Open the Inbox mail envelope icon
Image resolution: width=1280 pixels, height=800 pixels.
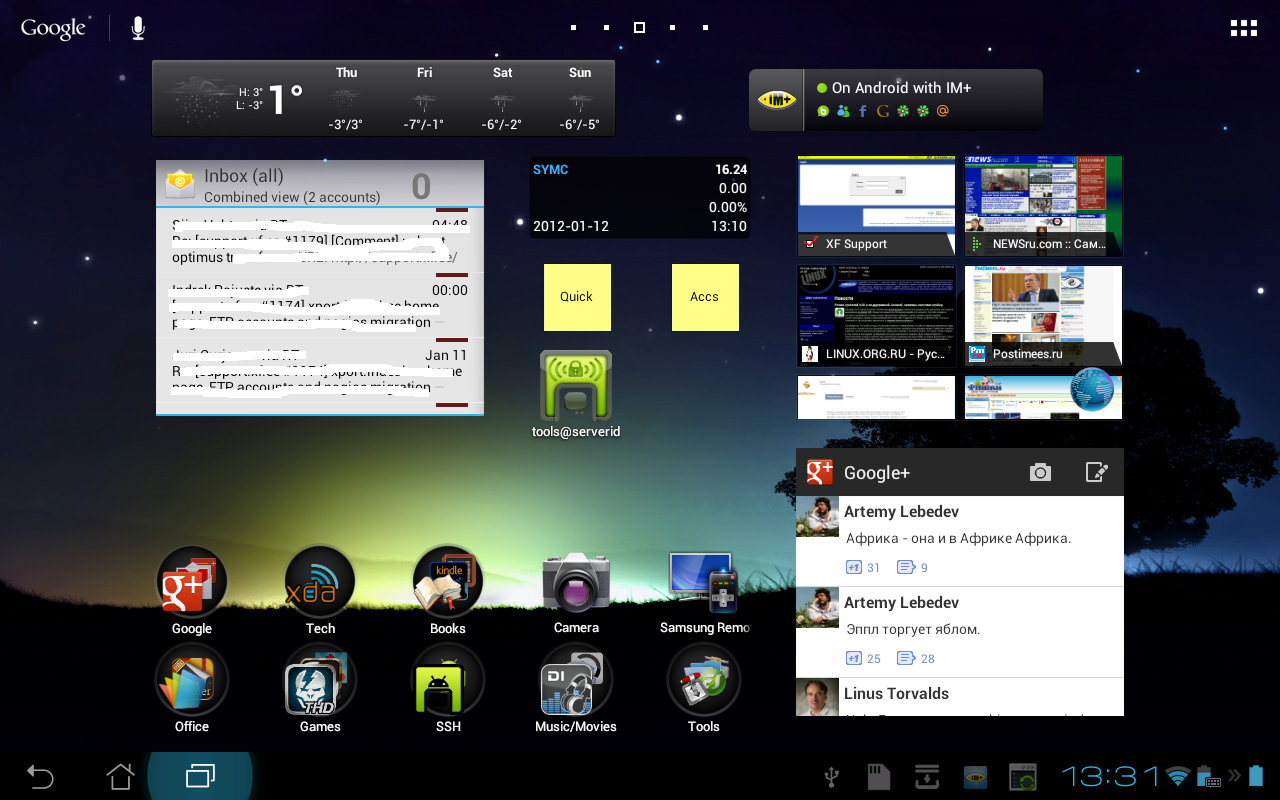tap(180, 183)
